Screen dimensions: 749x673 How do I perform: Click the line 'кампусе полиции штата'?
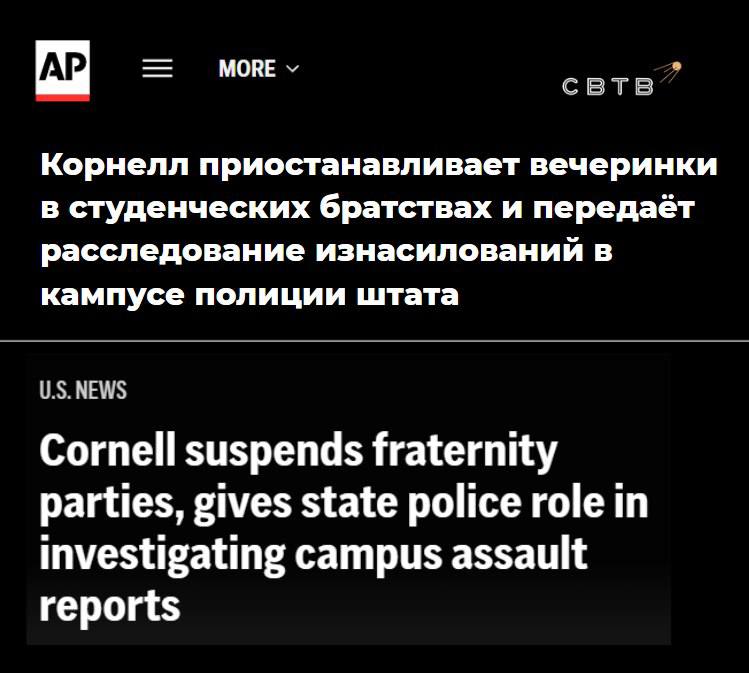[x=249, y=294]
